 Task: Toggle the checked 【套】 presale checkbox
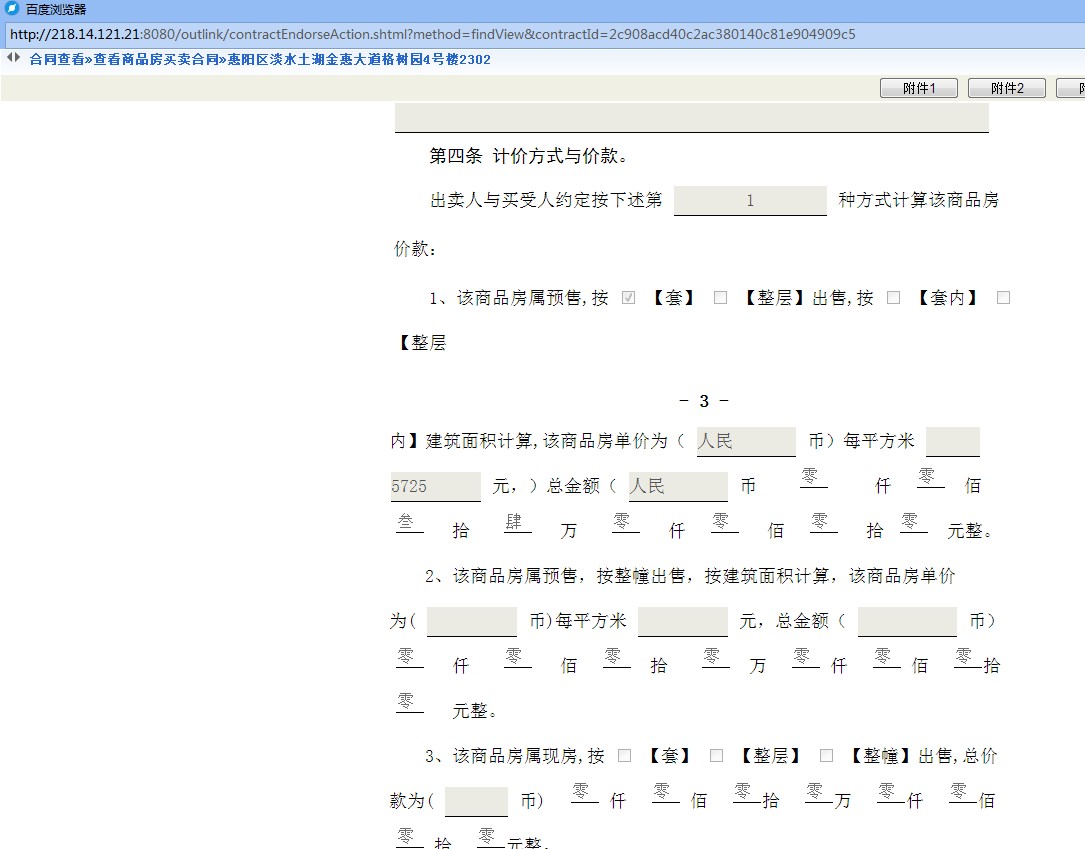(x=629, y=298)
